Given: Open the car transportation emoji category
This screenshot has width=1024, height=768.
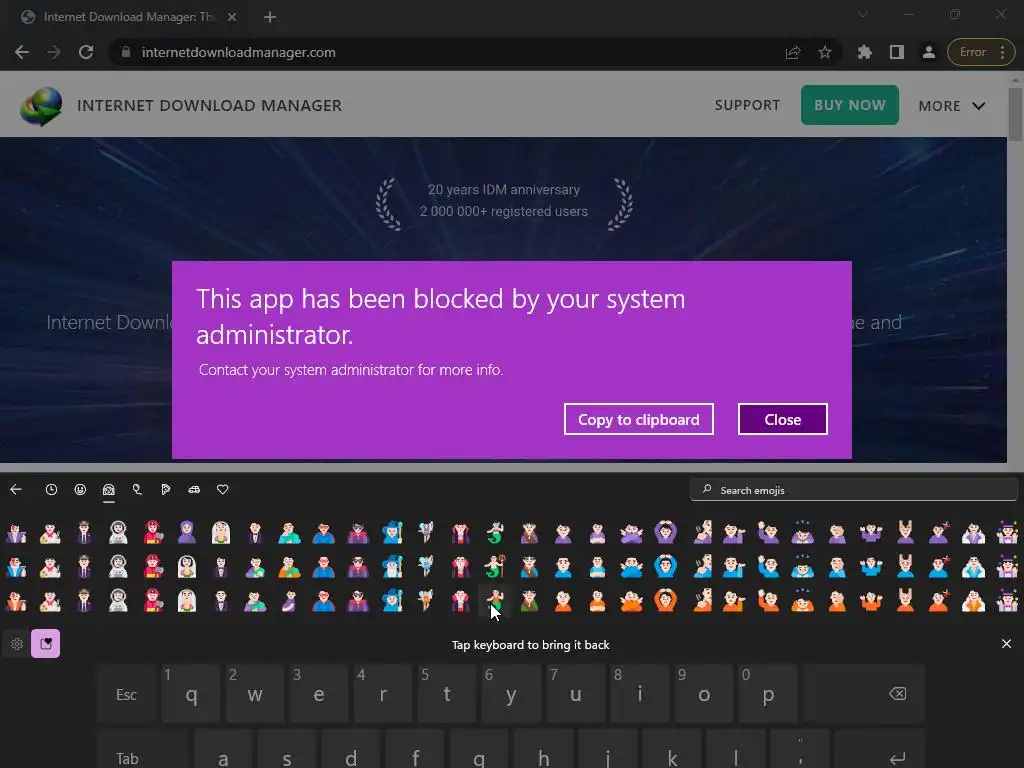Looking at the screenshot, I should 194,490.
